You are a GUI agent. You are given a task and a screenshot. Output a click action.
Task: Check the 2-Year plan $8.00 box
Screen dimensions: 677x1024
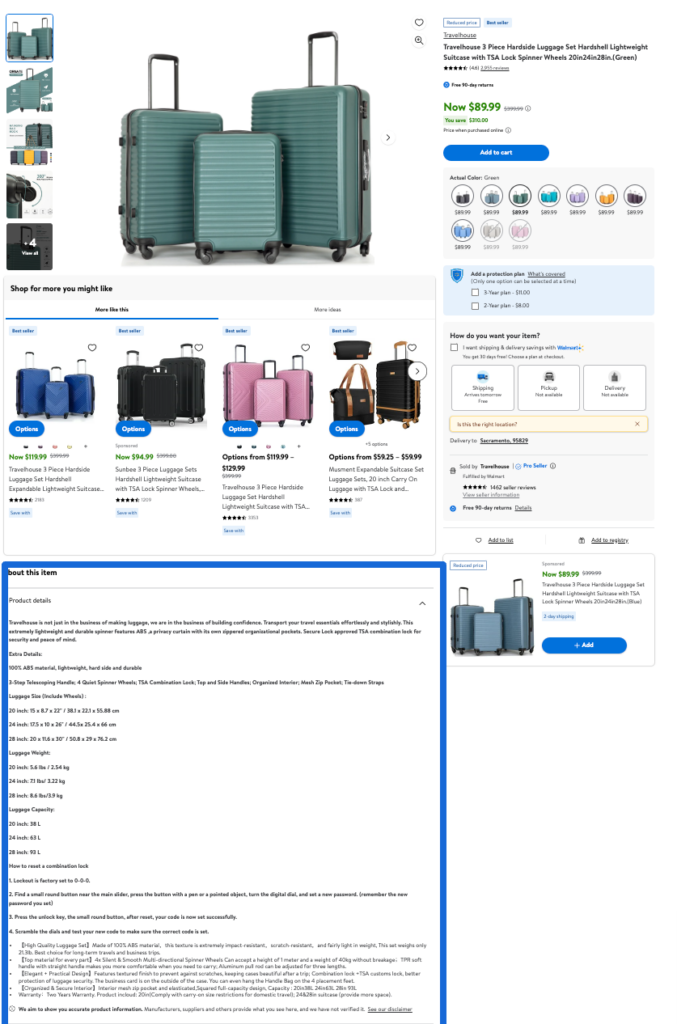click(475, 306)
